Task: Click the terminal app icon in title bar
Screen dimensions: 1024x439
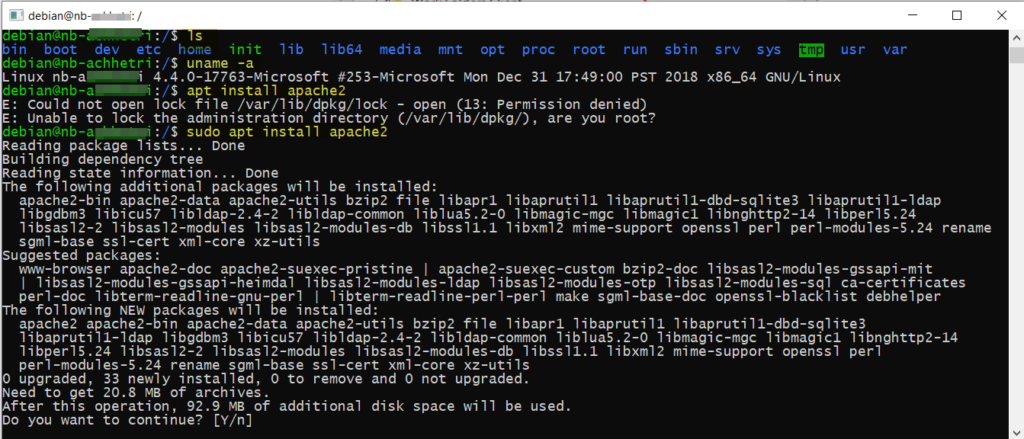Action: coord(17,15)
